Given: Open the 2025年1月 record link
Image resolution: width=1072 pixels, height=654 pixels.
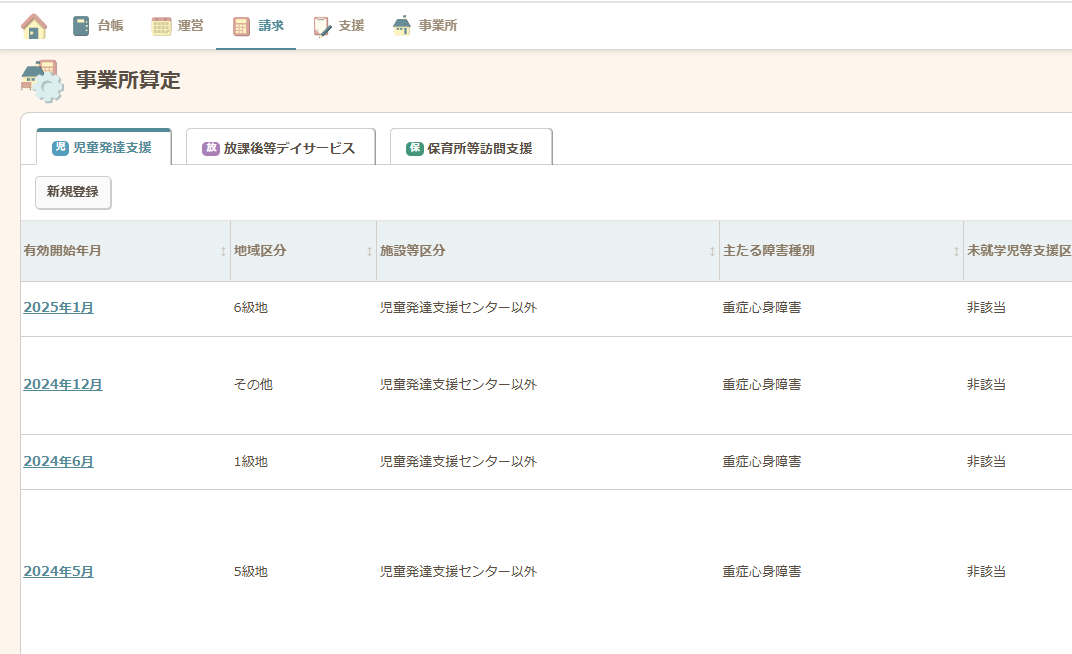Looking at the screenshot, I should click(58, 308).
